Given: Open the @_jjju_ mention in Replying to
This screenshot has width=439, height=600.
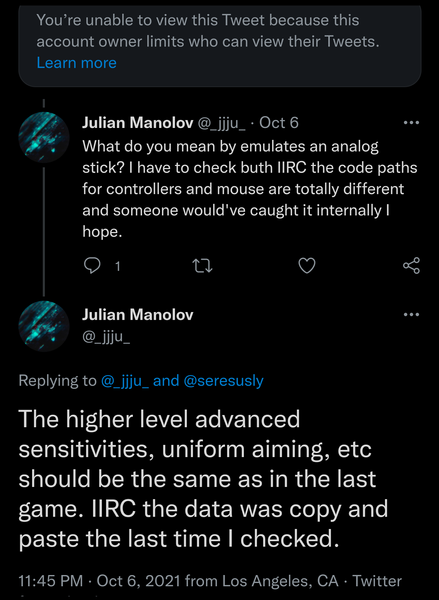Looking at the screenshot, I should pos(125,381).
